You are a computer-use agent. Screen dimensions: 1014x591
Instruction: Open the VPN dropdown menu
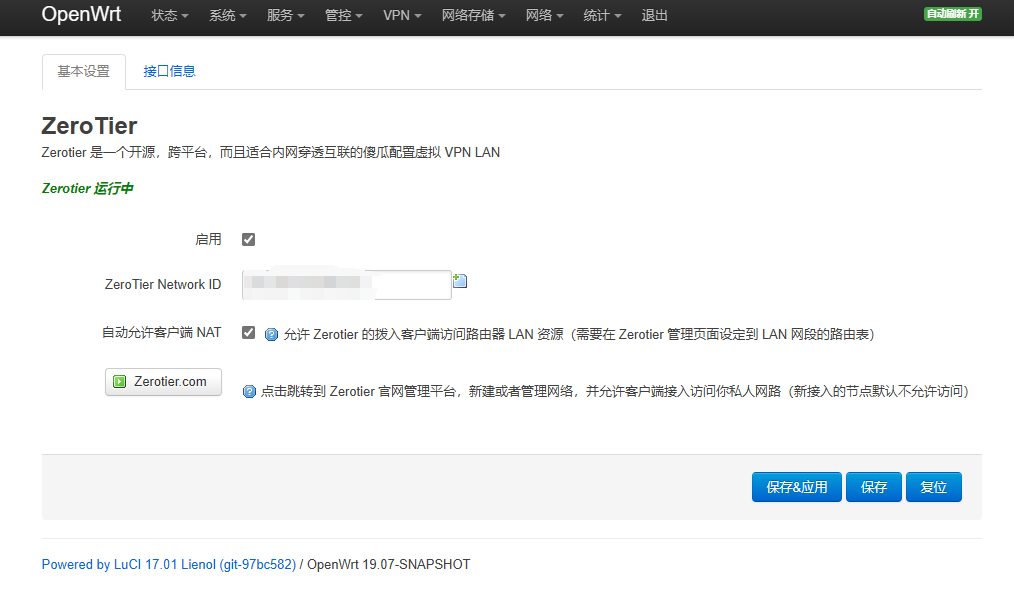pyautogui.click(x=402, y=16)
